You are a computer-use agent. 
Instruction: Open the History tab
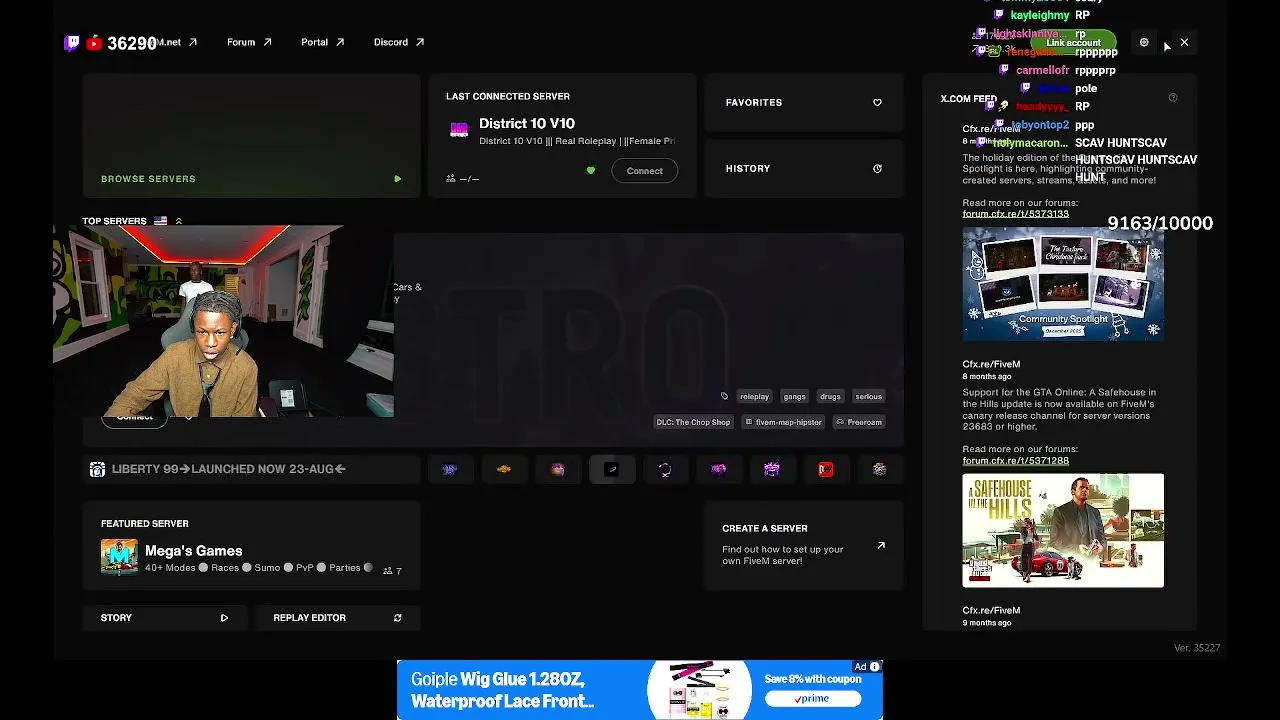pyautogui.click(x=804, y=168)
